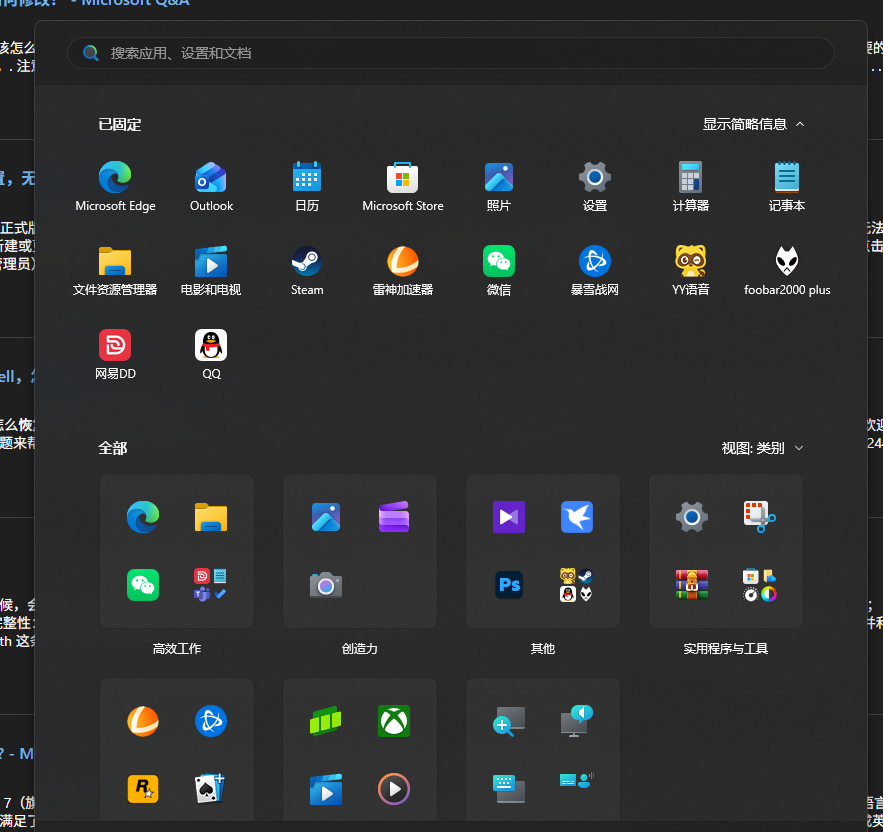
Task: Open green Xbox Game Bar icon
Action: 326,721
